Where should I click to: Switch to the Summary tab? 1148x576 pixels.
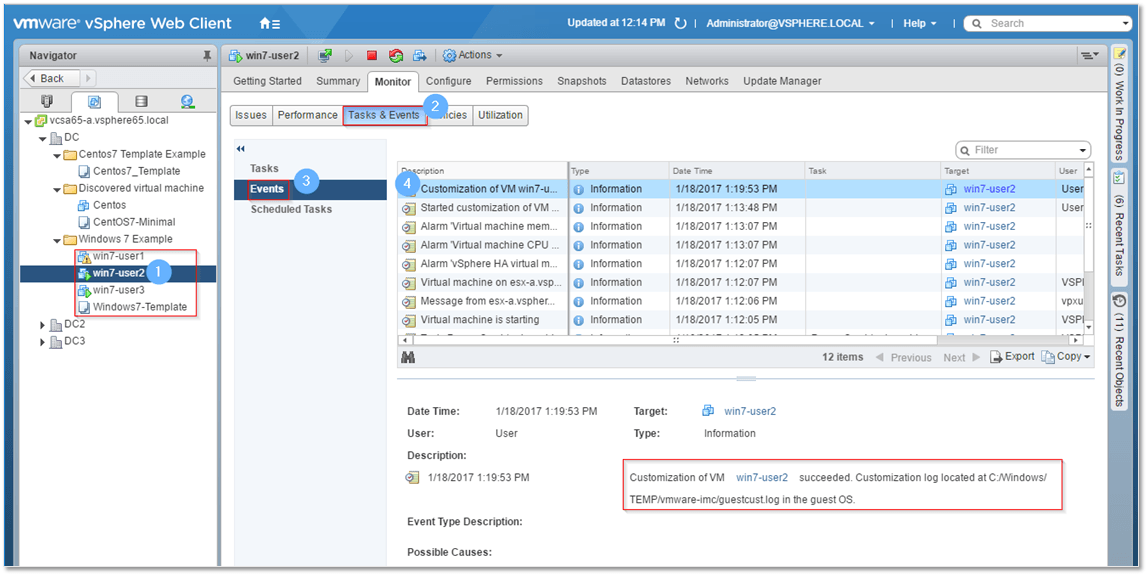coord(338,81)
